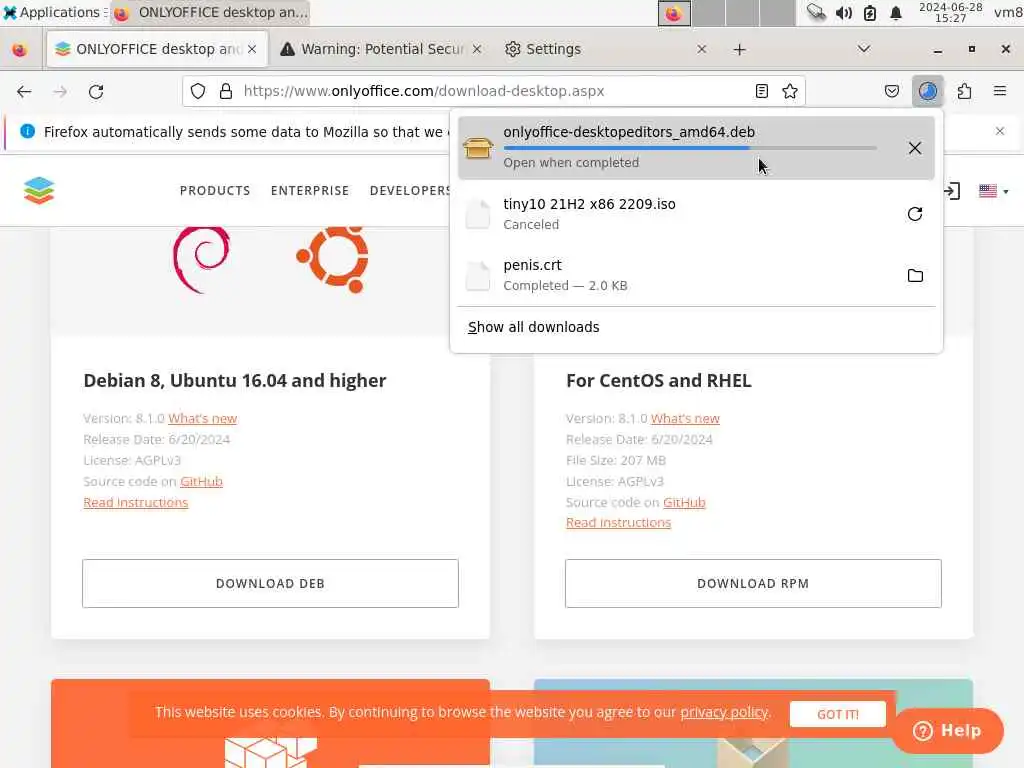Open the extensions puzzle icon
This screenshot has height=768, width=1024.
coord(965,91)
